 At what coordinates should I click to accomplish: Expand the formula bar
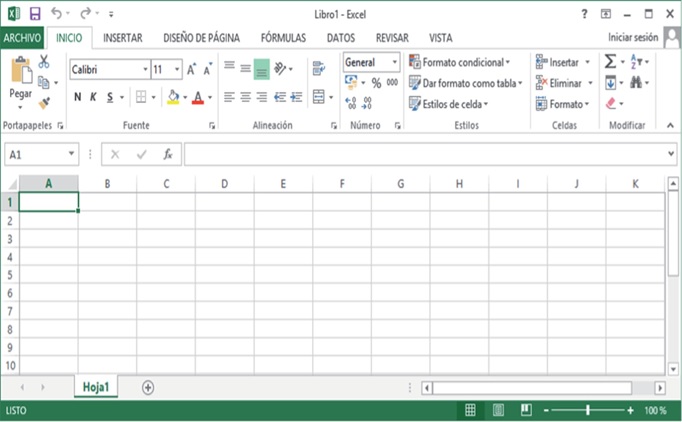point(671,154)
